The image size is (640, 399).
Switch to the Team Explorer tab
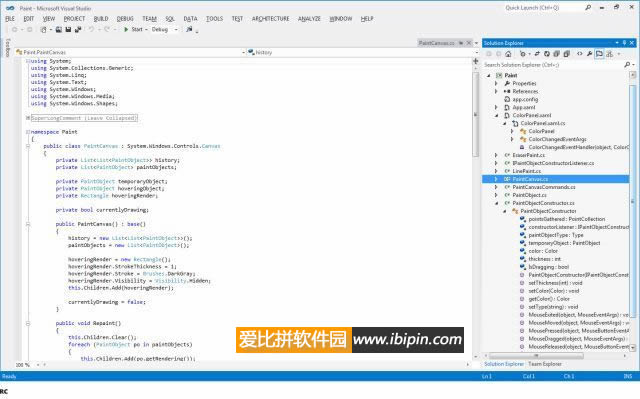[544, 364]
